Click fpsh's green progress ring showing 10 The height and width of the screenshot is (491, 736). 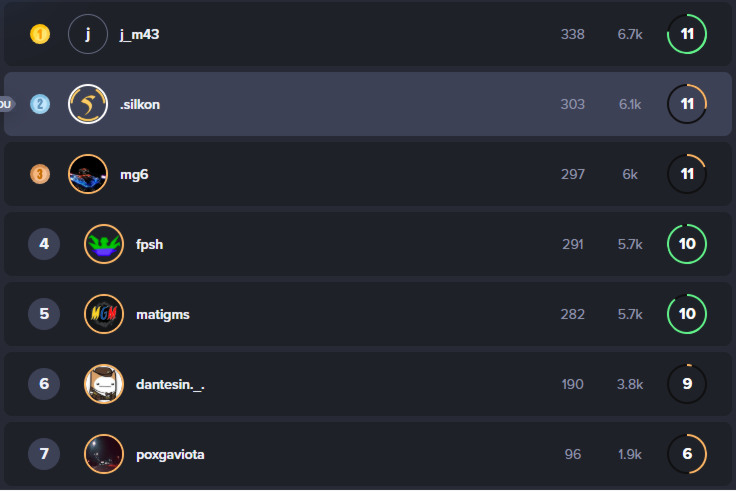tap(687, 244)
